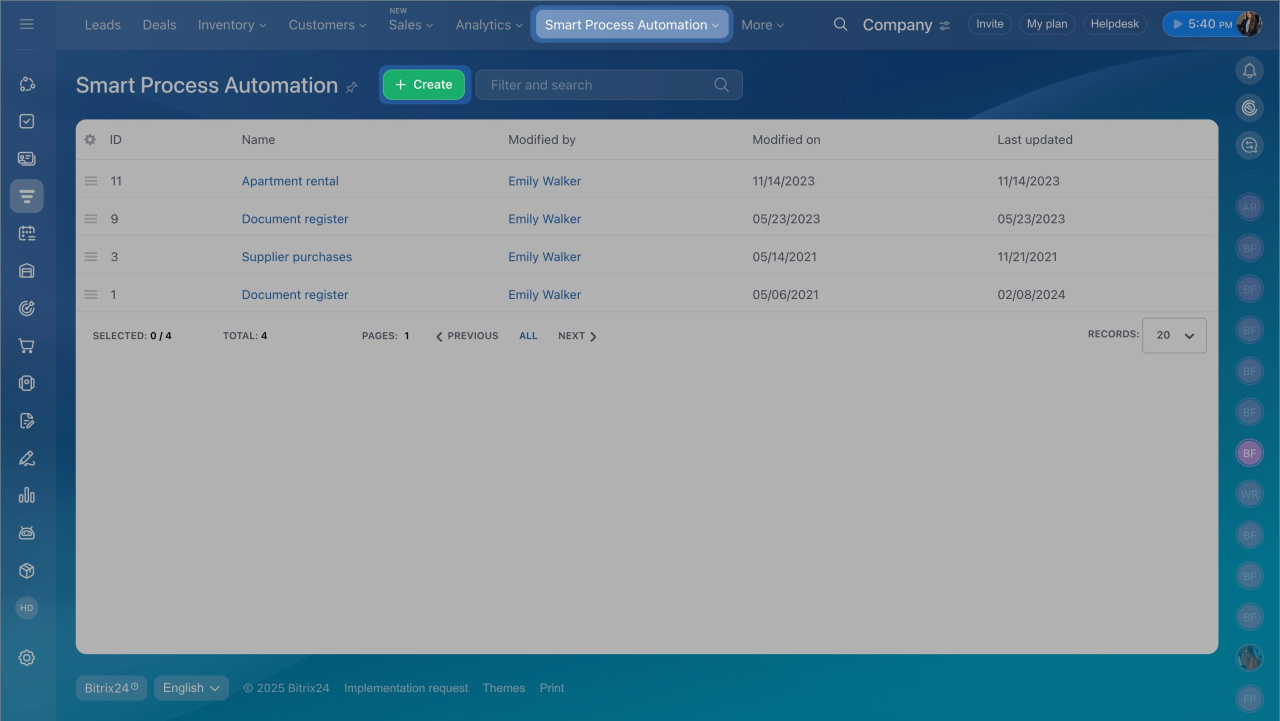This screenshot has height=721, width=1280.
Task: Click the magnifier search icon in top bar
Action: click(841, 25)
